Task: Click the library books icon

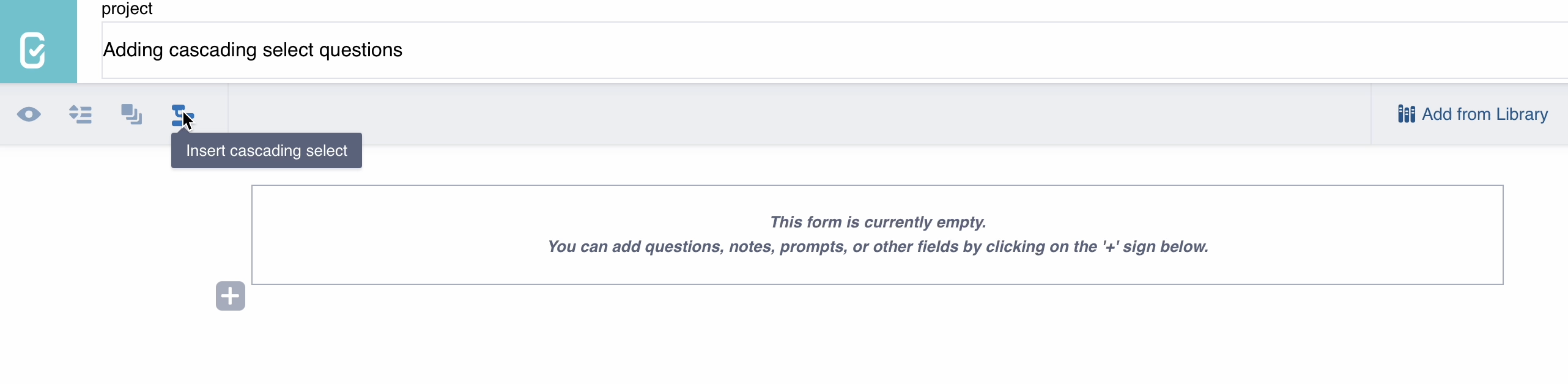Action: pos(1406,114)
